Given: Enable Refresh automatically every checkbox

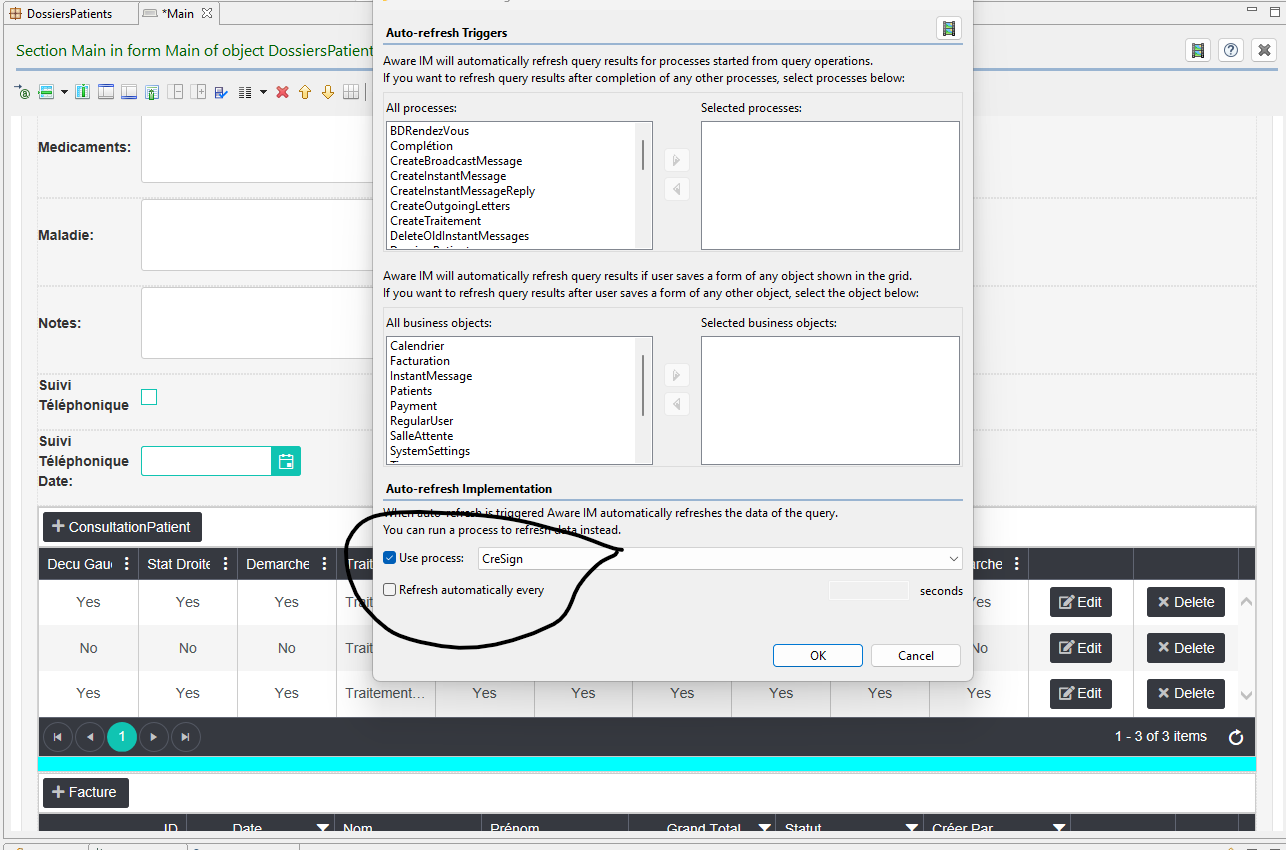Looking at the screenshot, I should pos(390,590).
